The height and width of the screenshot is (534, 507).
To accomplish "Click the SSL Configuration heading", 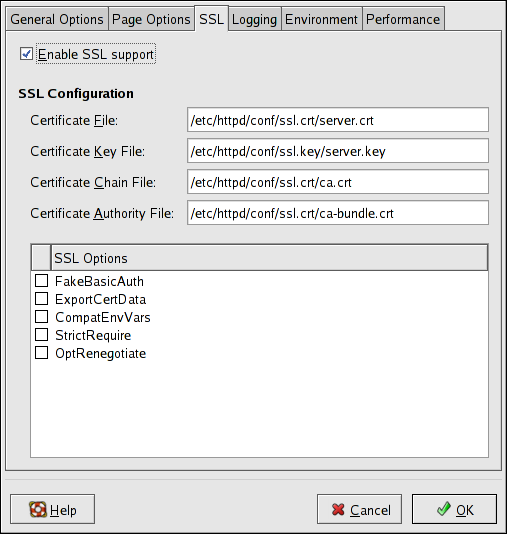I will 76,94.
